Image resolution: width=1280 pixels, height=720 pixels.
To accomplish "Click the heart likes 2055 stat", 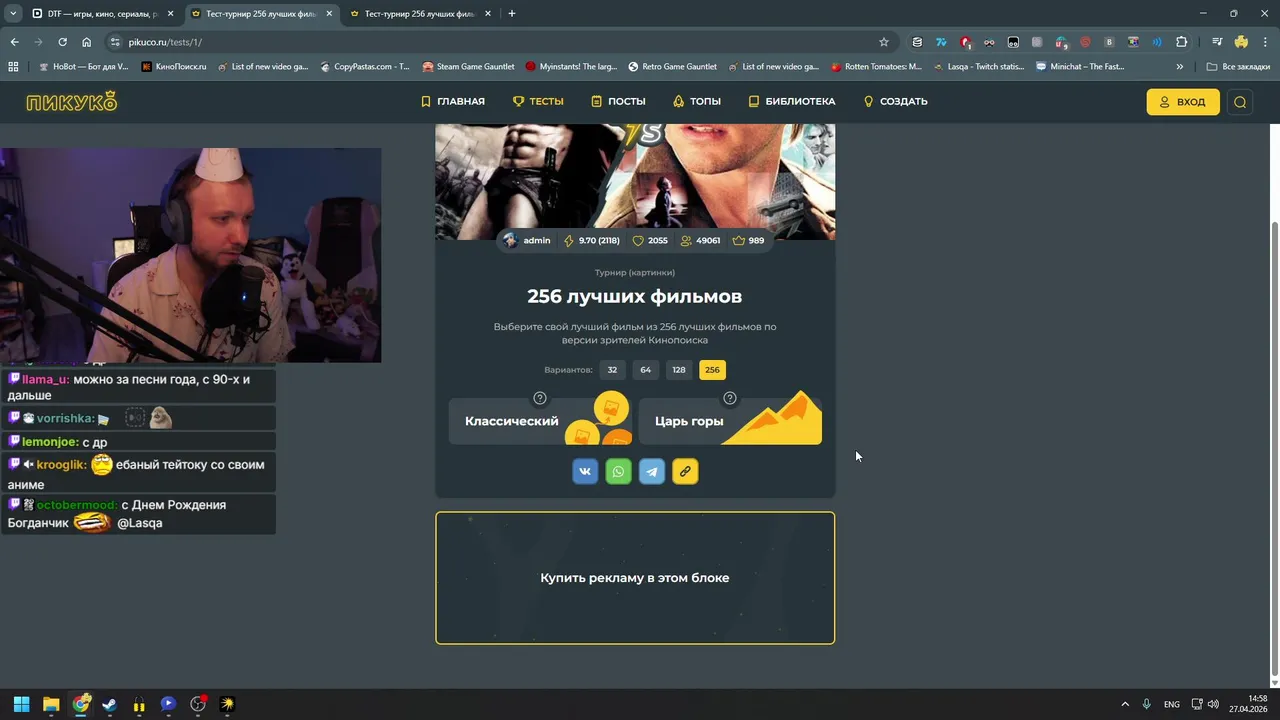I will pos(650,241).
